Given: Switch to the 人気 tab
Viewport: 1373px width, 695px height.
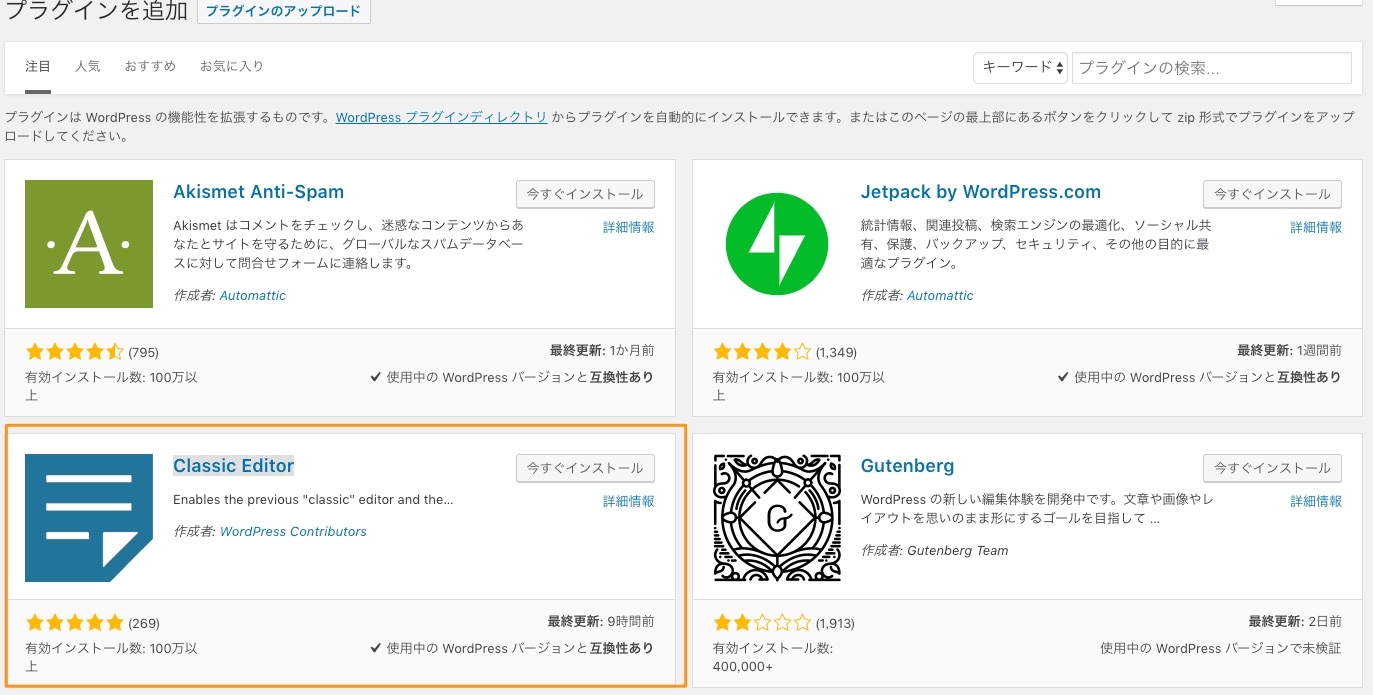Looking at the screenshot, I should [x=88, y=66].
